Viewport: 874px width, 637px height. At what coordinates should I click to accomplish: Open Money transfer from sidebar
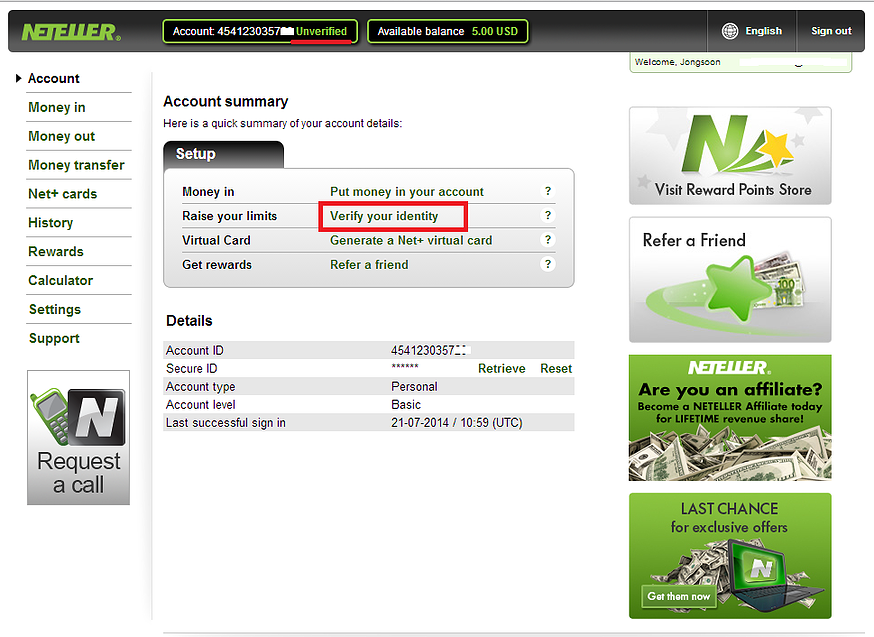point(76,166)
